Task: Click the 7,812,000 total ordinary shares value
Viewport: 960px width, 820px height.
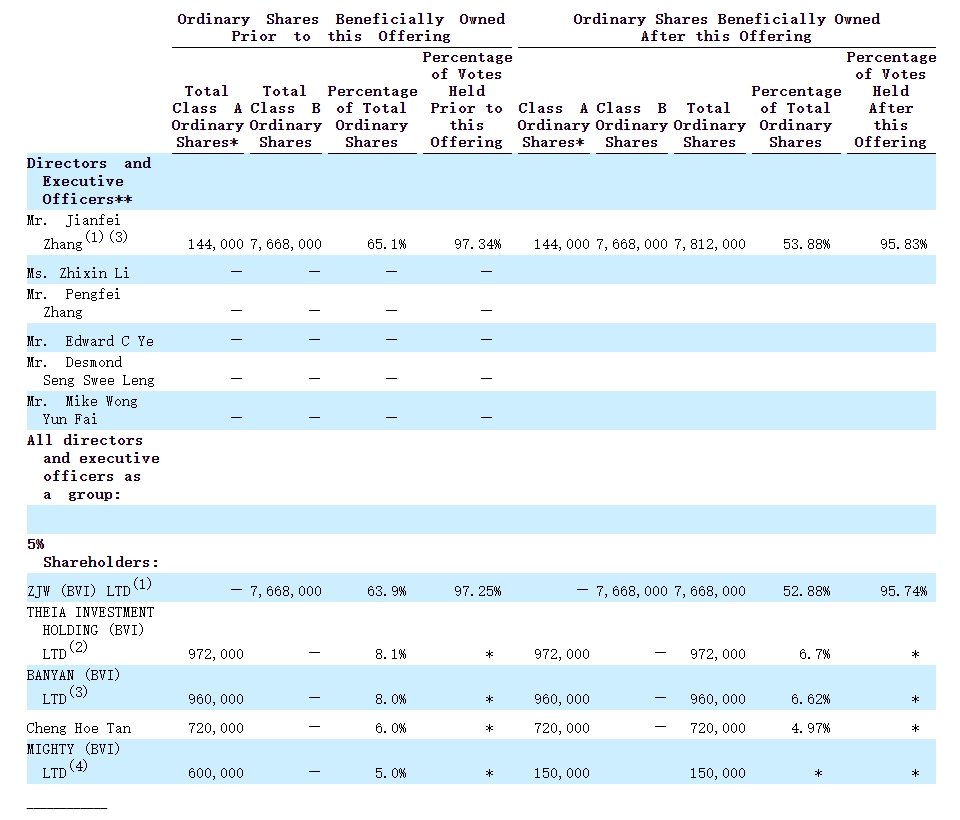Action: click(x=710, y=244)
